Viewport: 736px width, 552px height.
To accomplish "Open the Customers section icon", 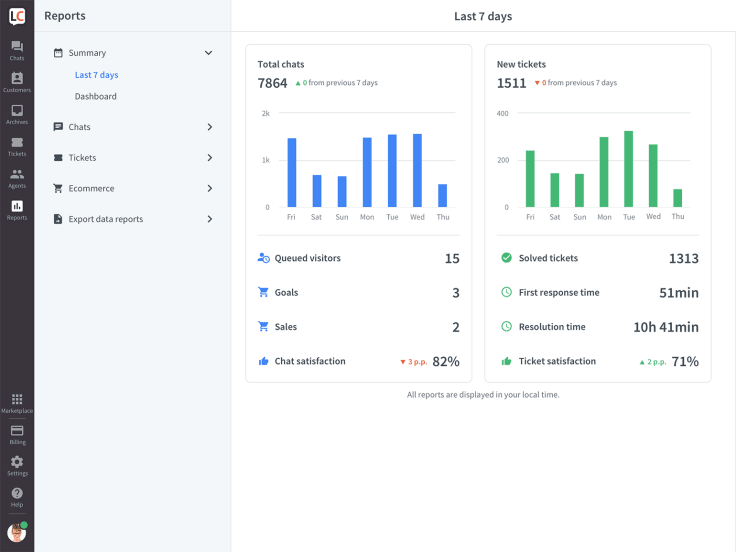I will pos(17,82).
